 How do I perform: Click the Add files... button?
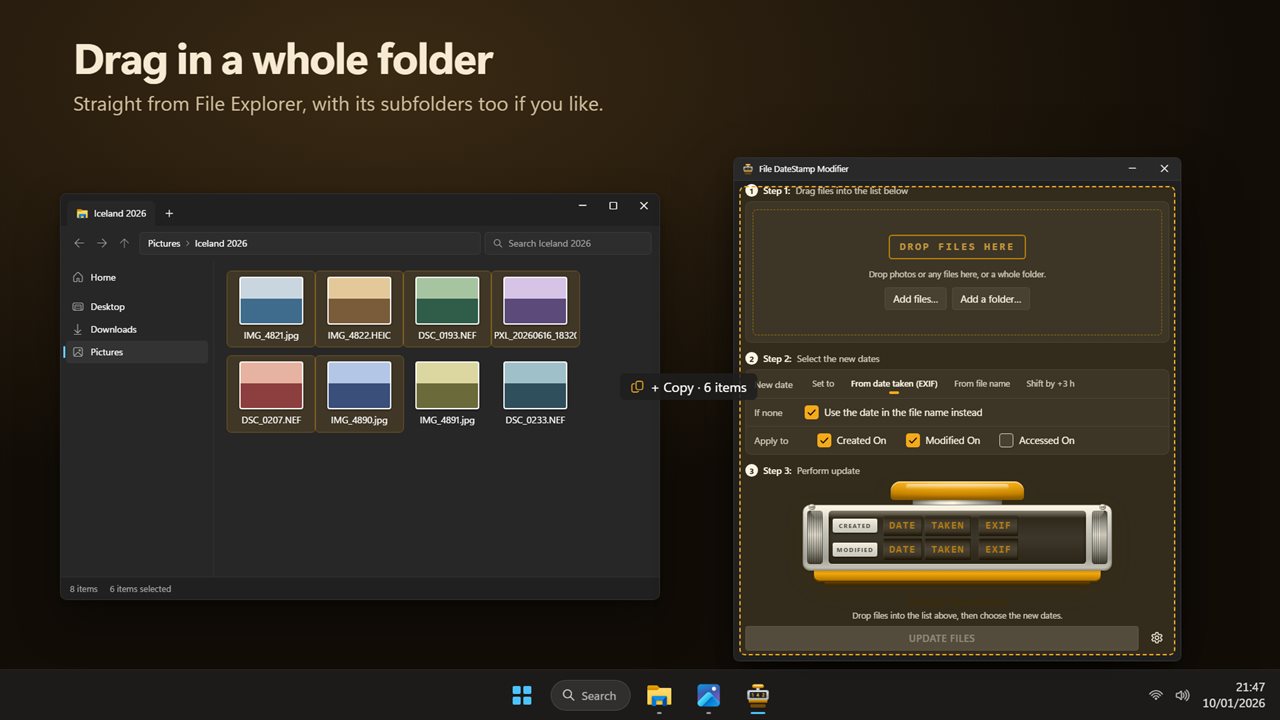(915, 299)
